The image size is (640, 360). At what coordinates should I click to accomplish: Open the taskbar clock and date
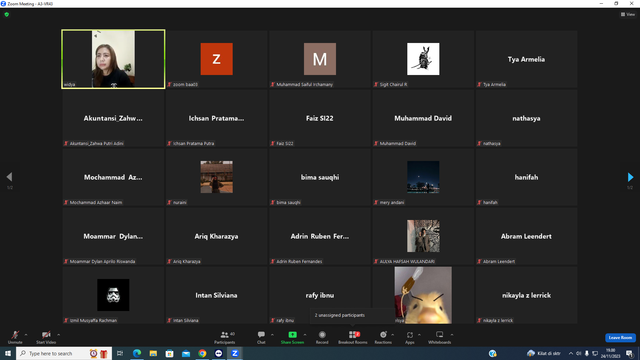click(611, 353)
